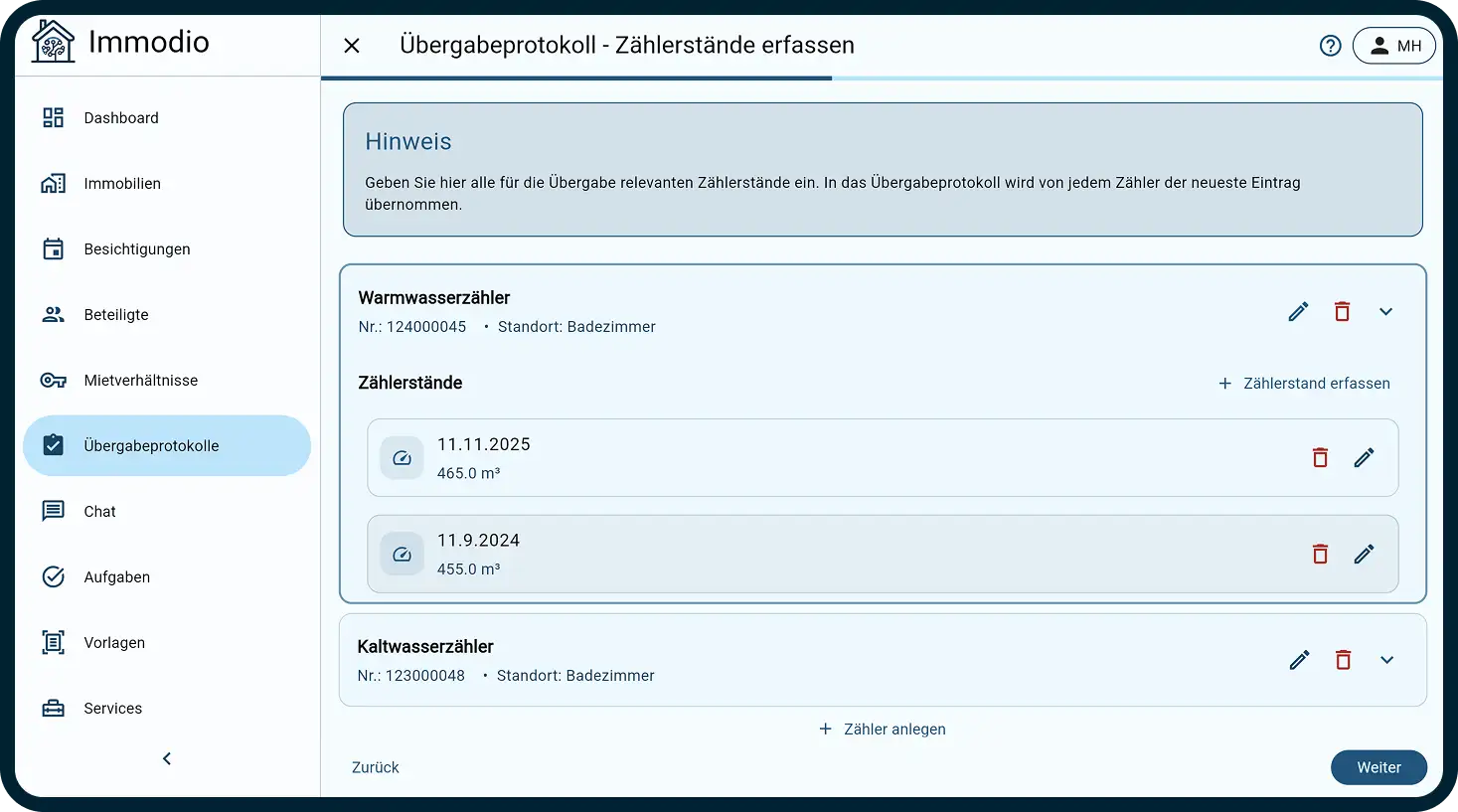The image size is (1458, 812).
Task: Click the Immobilien building icon
Action: (x=54, y=183)
